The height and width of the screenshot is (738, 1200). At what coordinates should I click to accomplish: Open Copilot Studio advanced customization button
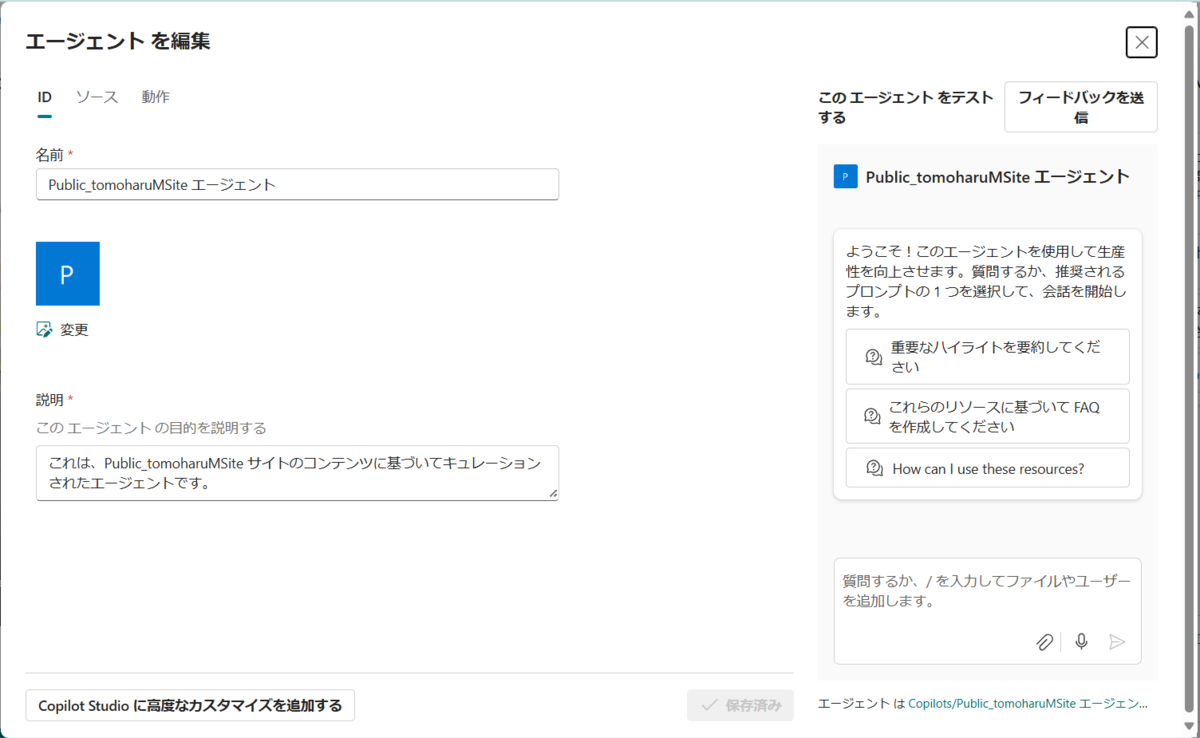tap(190, 705)
